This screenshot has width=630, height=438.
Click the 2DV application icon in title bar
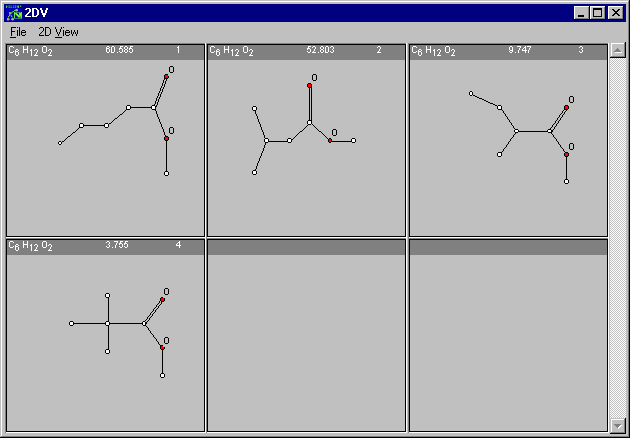tap(14, 13)
